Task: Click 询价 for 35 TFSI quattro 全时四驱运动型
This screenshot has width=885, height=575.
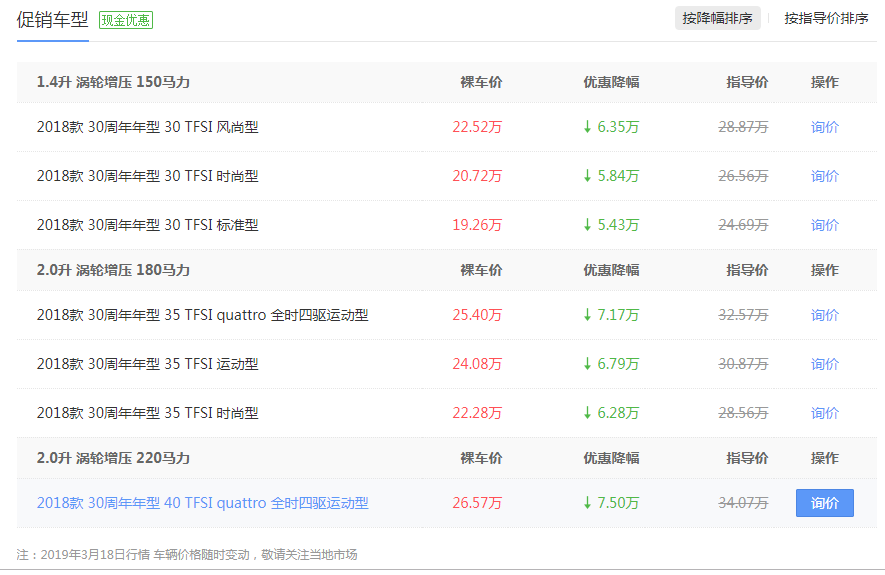Action: coord(825,315)
